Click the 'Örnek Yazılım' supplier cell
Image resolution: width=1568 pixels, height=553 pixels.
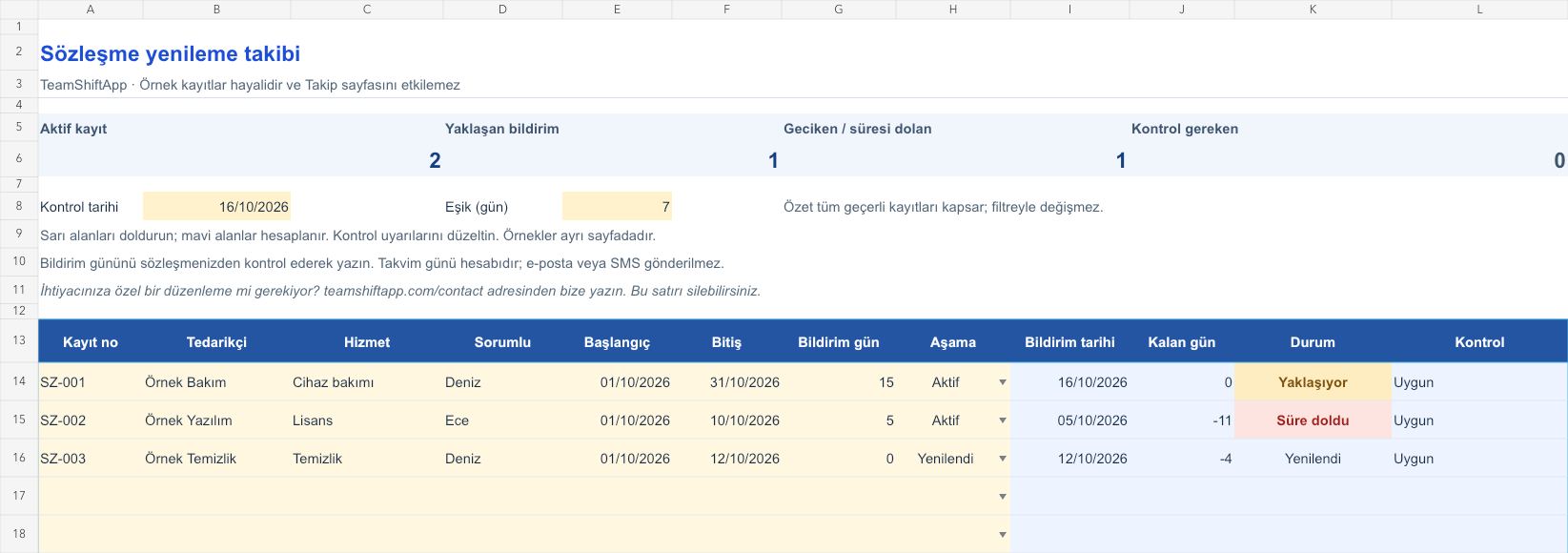tap(216, 420)
